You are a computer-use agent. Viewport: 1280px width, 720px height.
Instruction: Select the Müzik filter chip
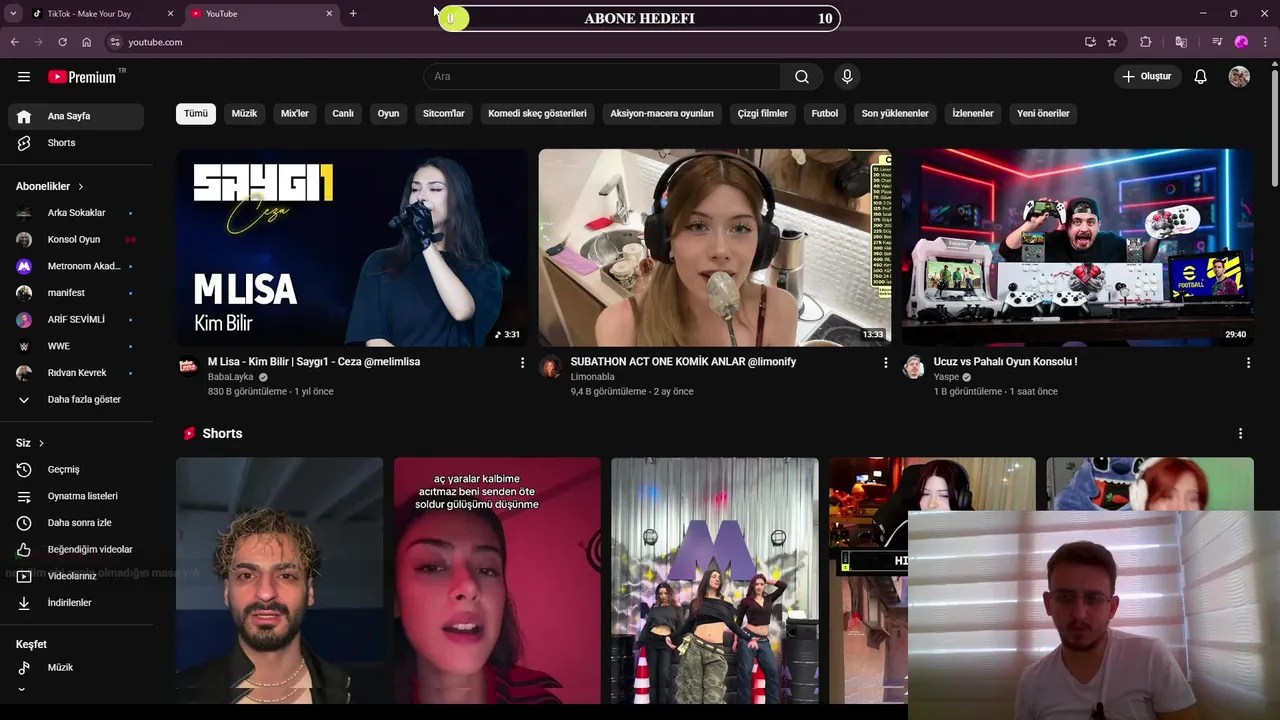(244, 114)
